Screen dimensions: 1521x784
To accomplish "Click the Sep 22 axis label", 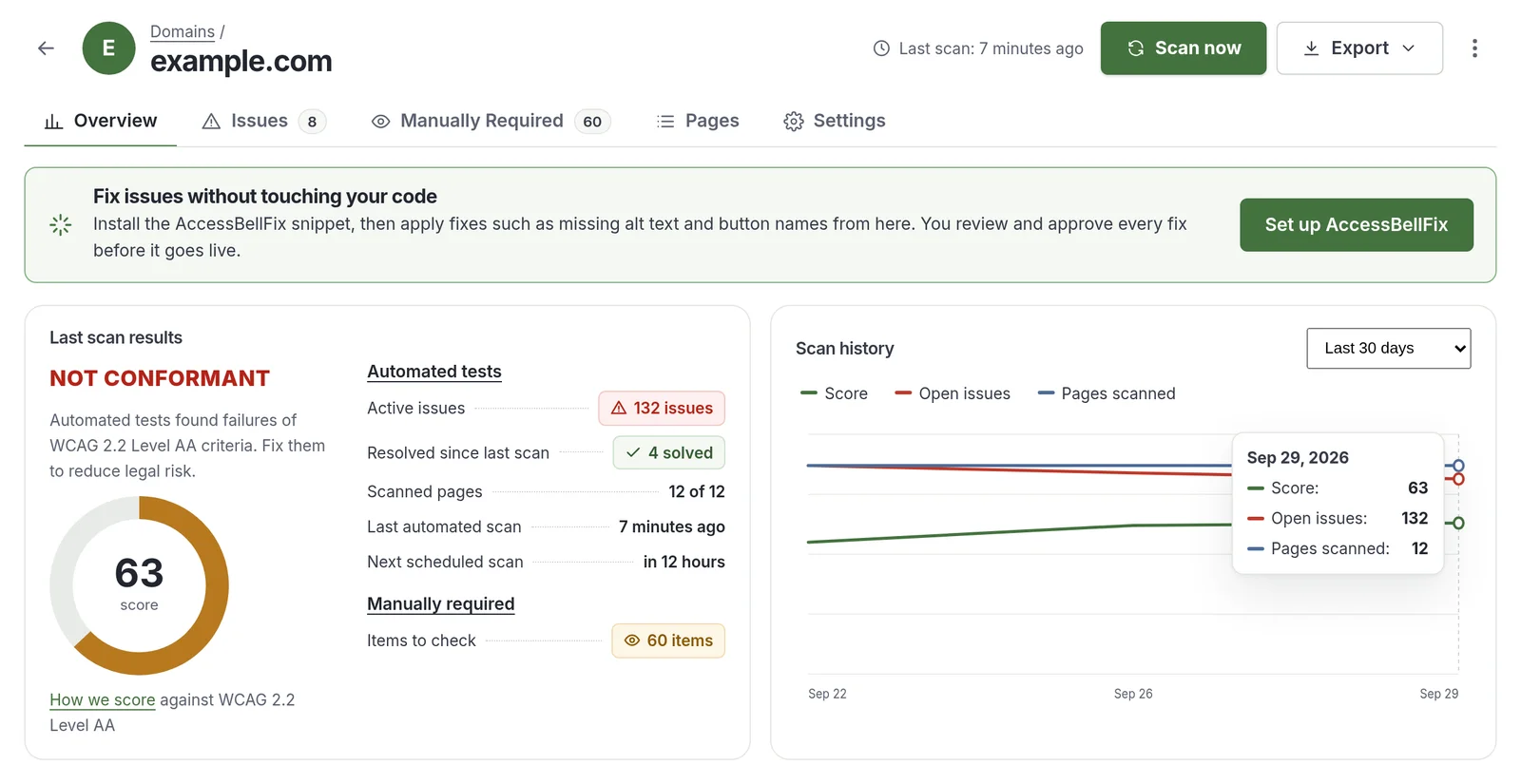I will [x=827, y=694].
